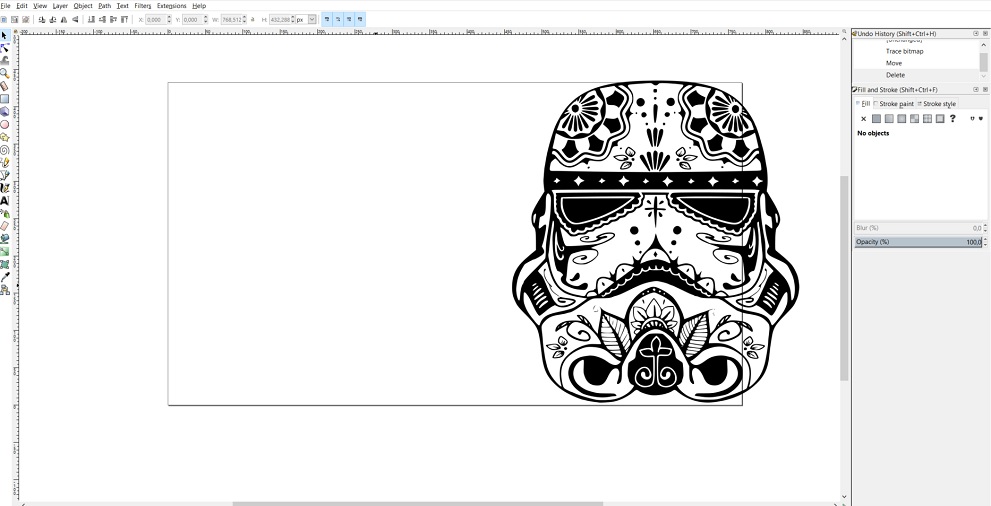991x506 pixels.
Task: Choose Mesh gradient fill type
Action: pos(915,118)
